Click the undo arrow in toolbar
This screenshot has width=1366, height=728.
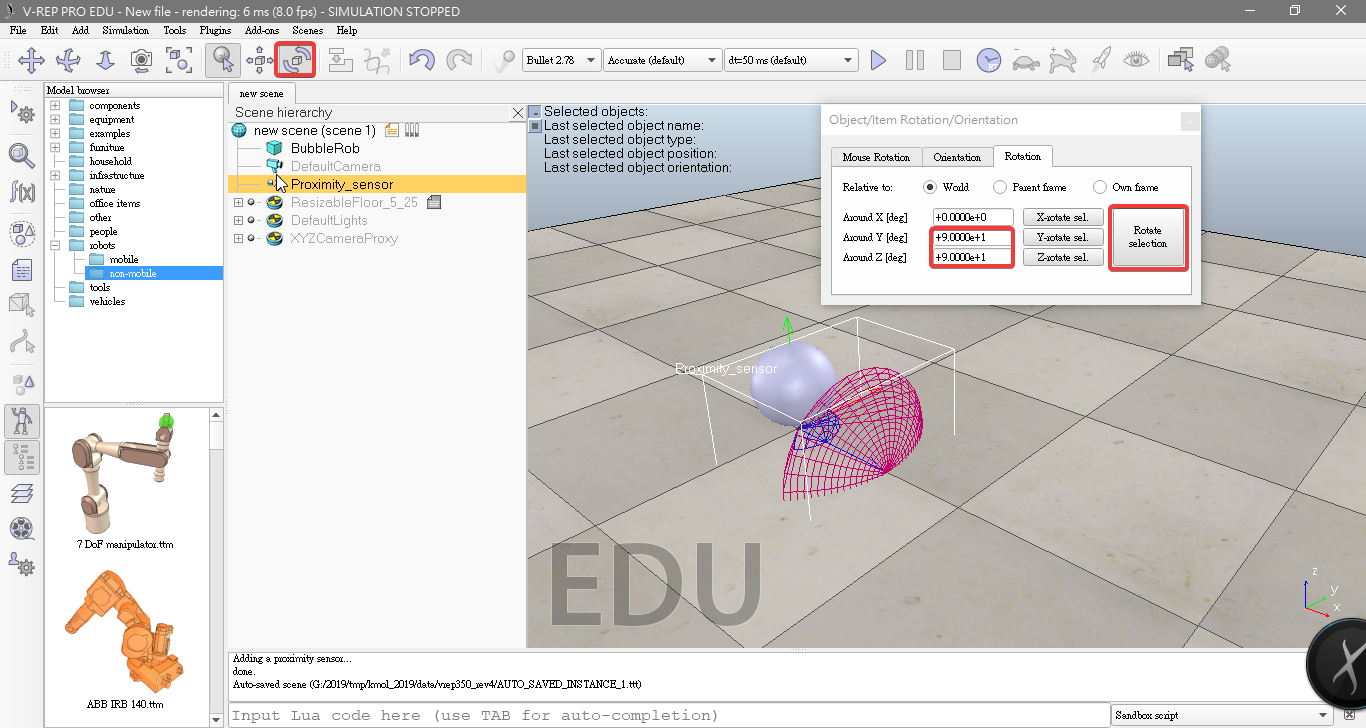pos(421,60)
